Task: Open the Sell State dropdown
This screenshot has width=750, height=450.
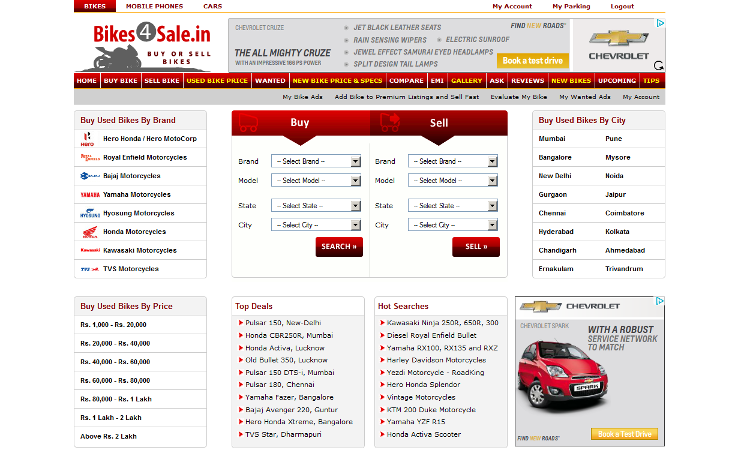Action: [x=453, y=206]
